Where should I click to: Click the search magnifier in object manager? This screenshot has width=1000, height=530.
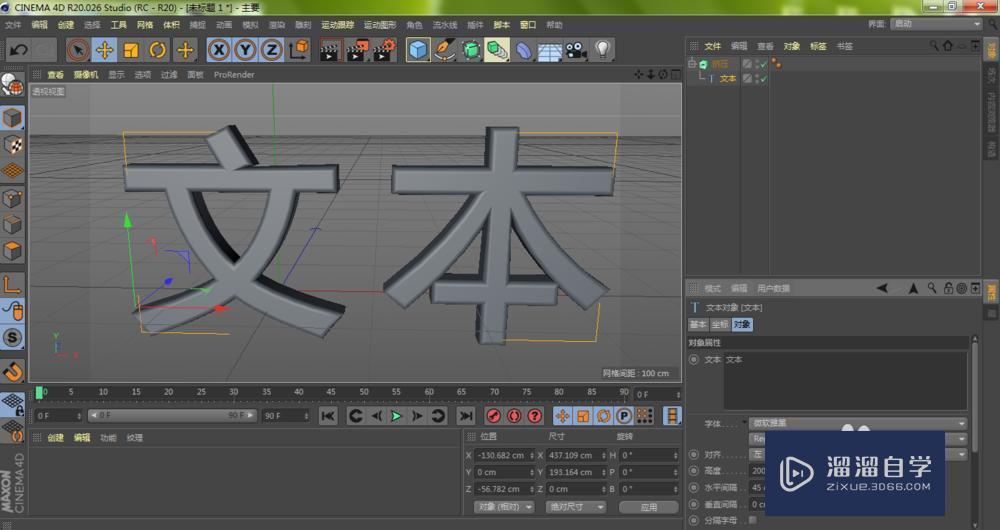click(934, 46)
